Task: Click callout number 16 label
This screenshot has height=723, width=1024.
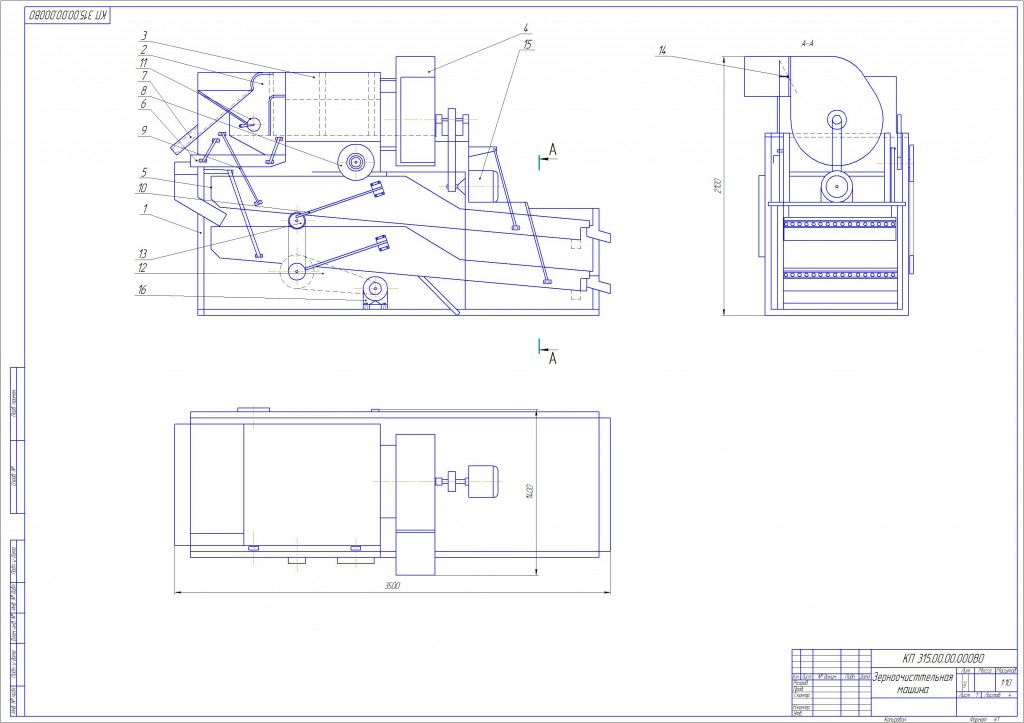Action: [x=142, y=289]
